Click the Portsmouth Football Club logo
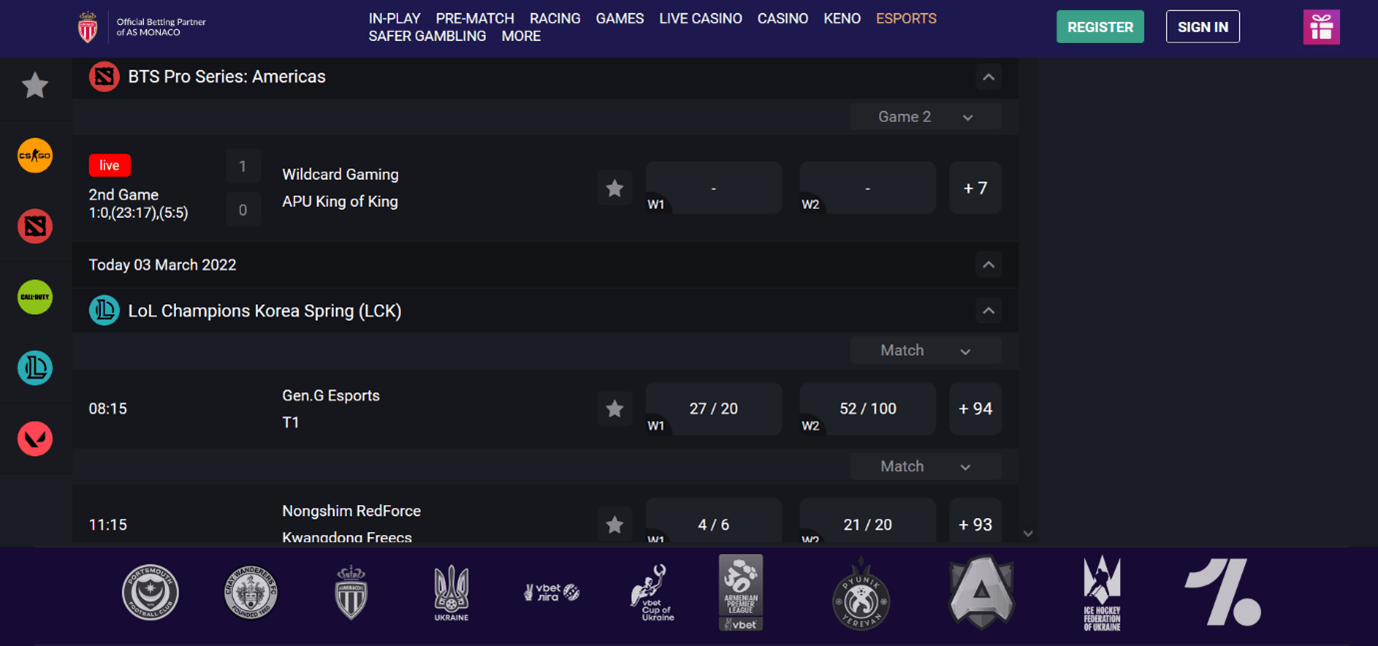This screenshot has height=646, width=1378. coord(150,592)
